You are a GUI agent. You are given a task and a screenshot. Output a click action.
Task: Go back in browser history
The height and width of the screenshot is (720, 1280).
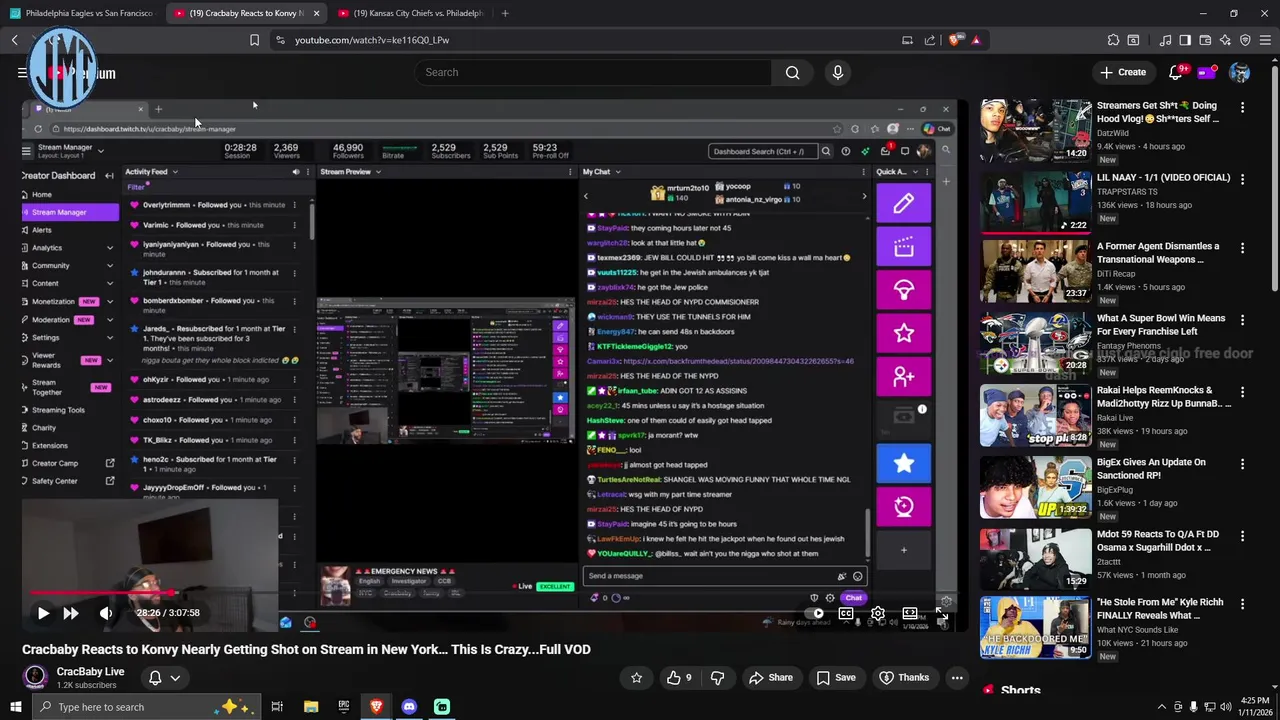(x=15, y=40)
